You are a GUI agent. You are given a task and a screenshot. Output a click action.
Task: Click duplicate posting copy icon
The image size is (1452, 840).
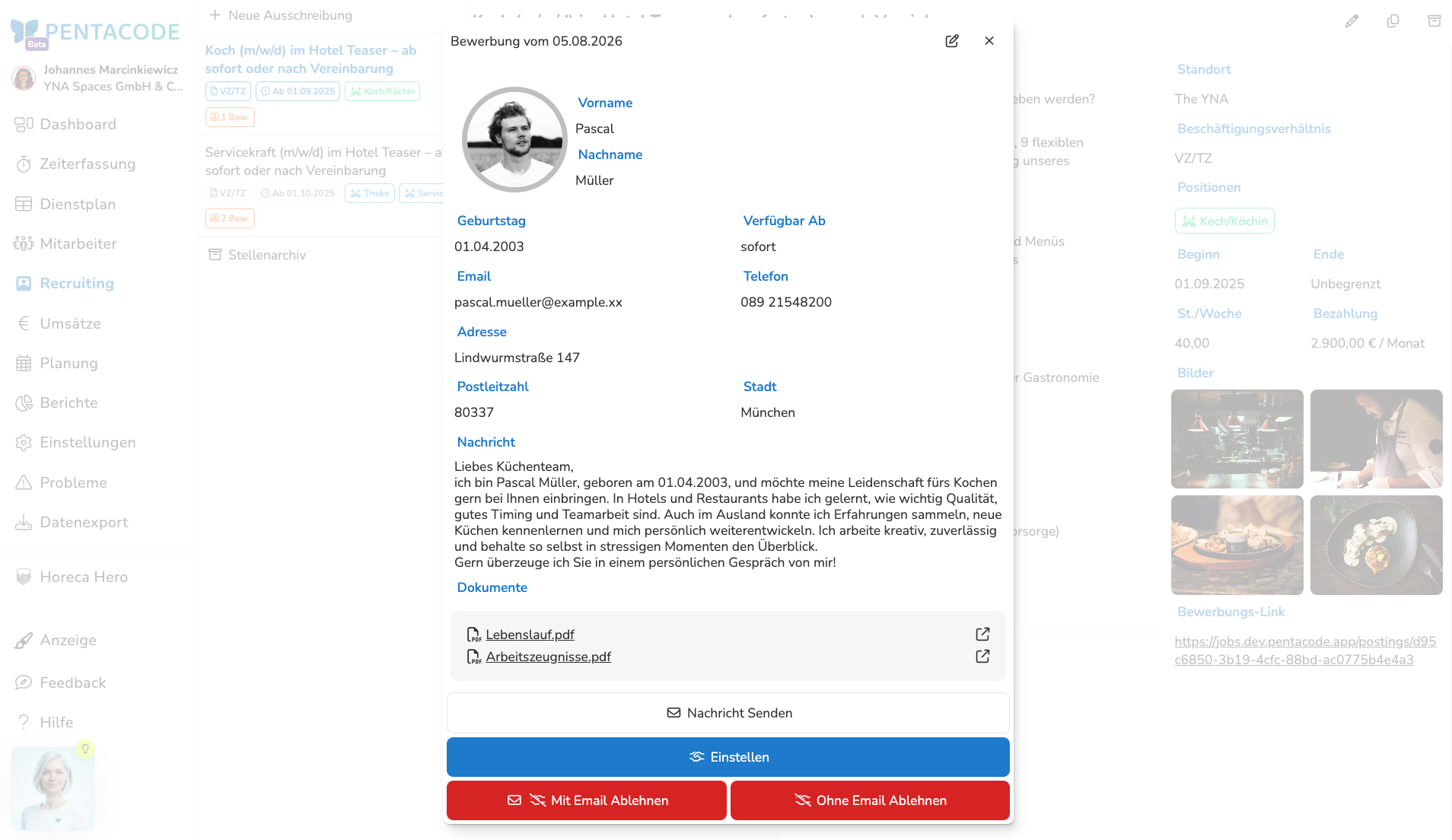1393,21
